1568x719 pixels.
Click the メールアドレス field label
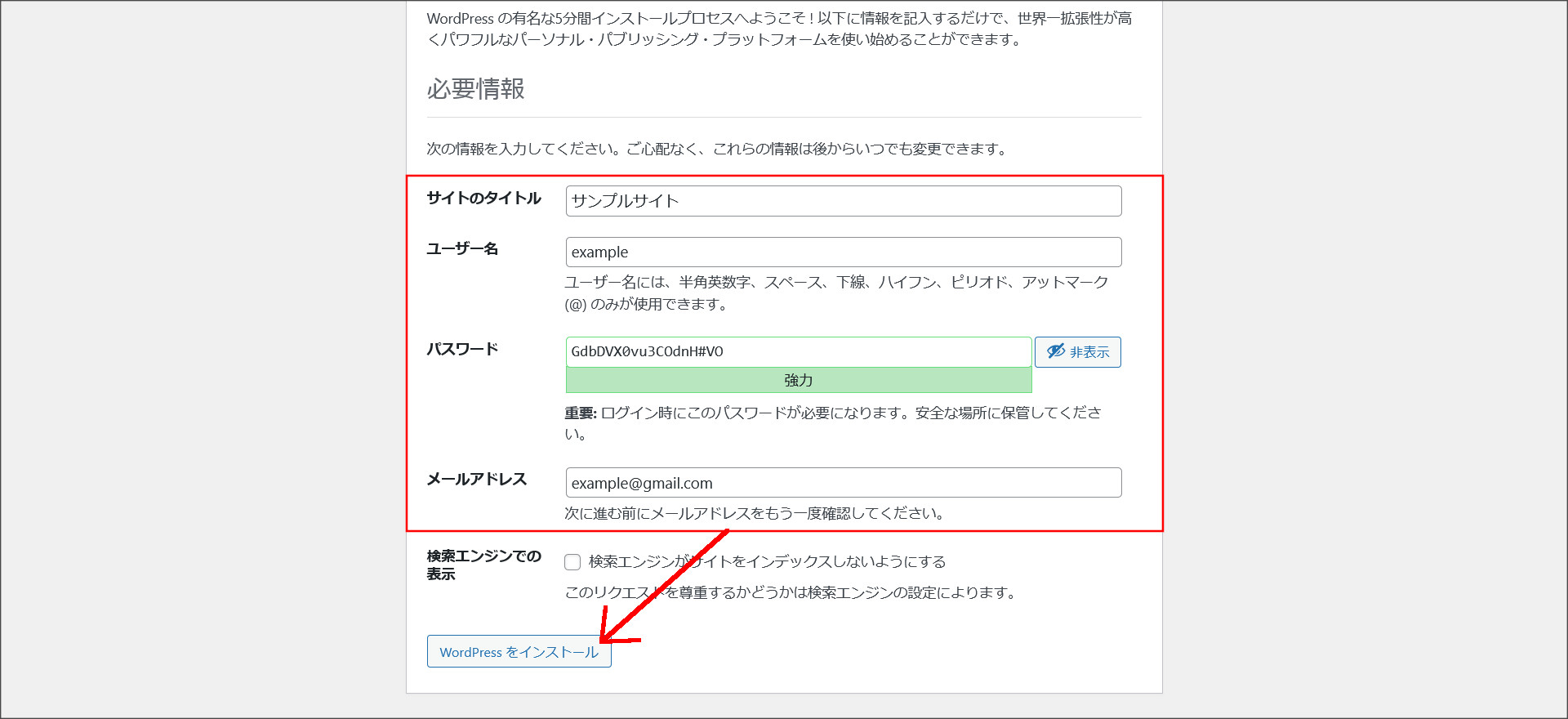pyautogui.click(x=477, y=480)
